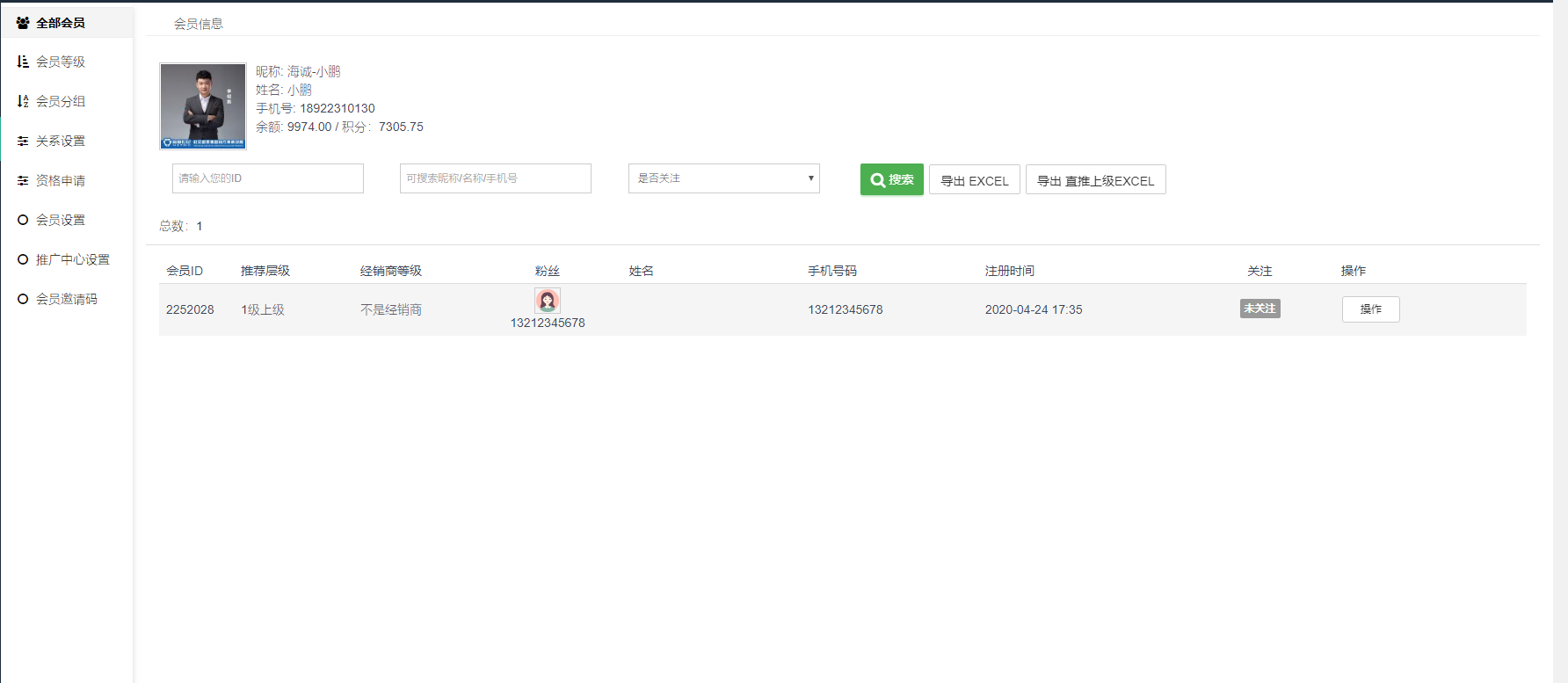Click the circle icon beside 推广中心设置
The image size is (1568, 683).
pos(23,259)
